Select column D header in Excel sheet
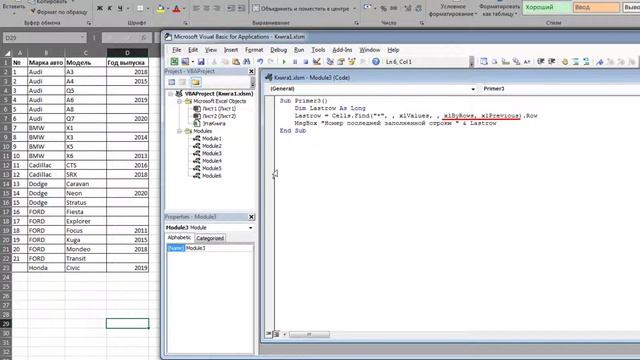This screenshot has width=640, height=360. tap(127, 53)
